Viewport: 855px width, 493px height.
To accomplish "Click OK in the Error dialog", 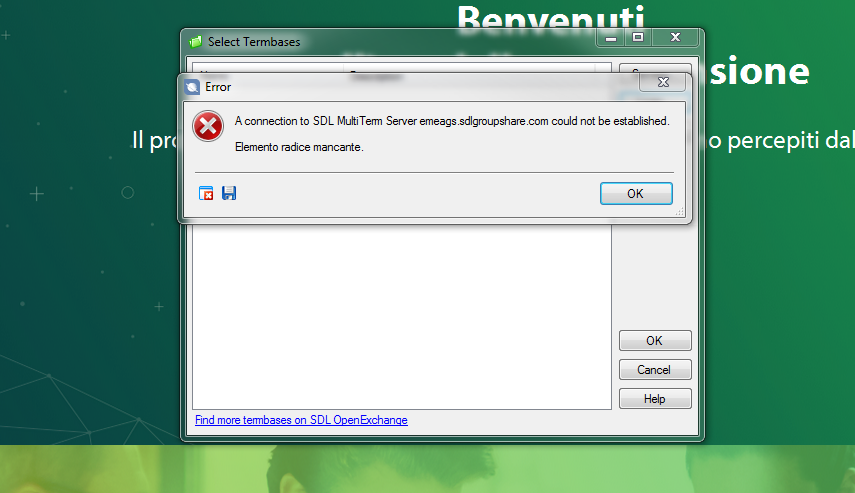I will pos(636,194).
